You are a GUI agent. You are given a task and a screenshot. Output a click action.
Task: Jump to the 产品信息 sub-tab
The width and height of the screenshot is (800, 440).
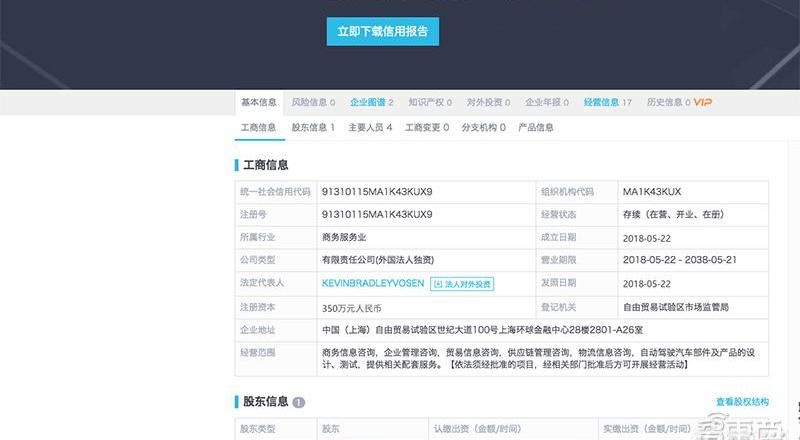[536, 128]
